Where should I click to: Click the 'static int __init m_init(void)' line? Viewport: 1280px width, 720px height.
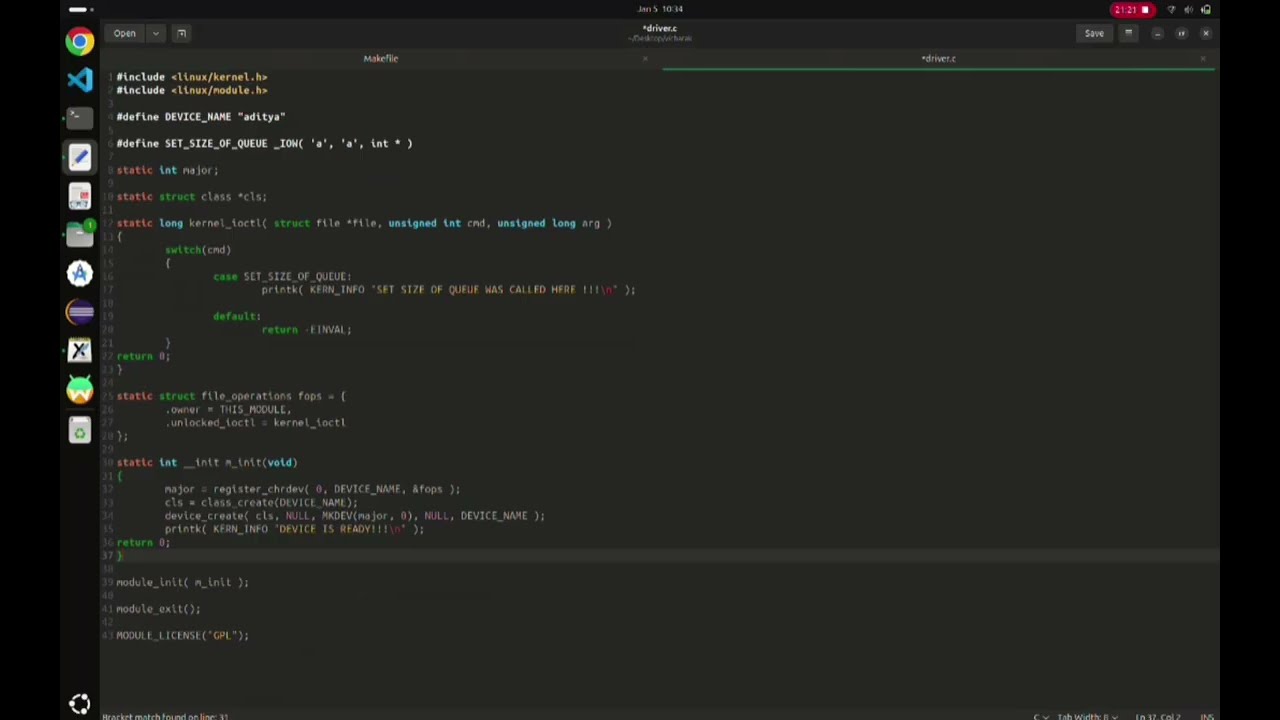pos(207,462)
